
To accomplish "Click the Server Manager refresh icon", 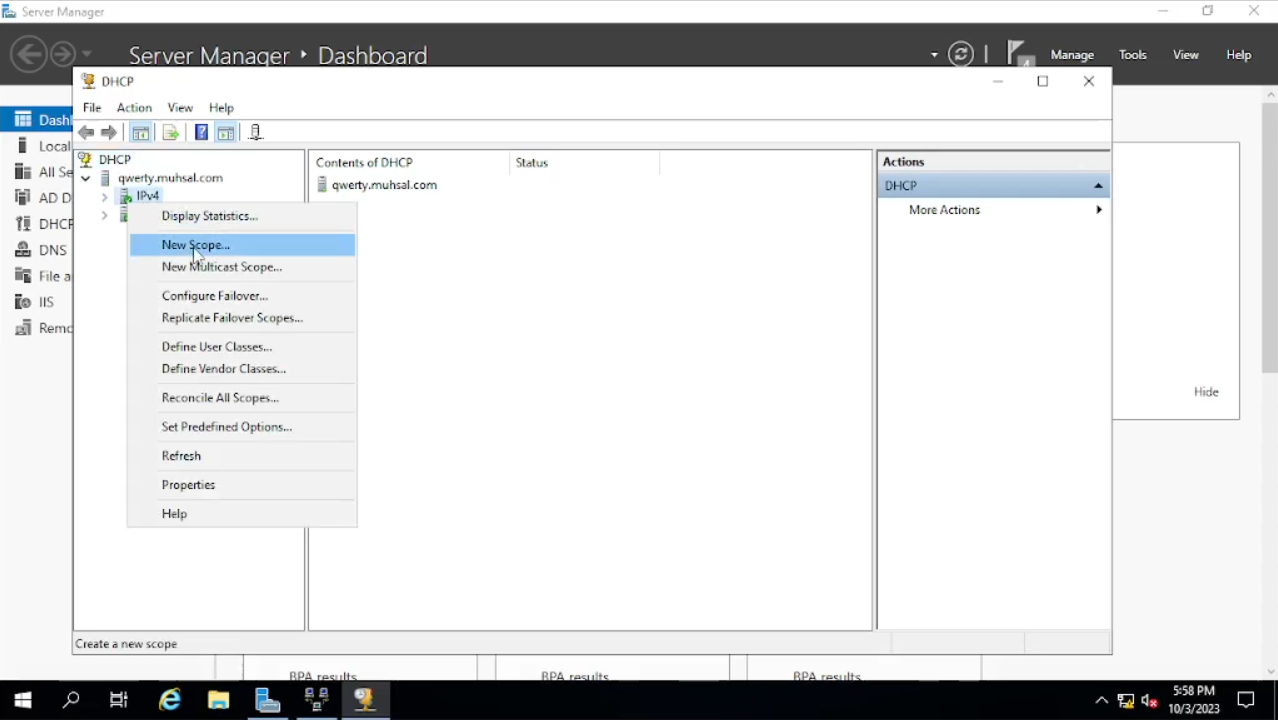I will (x=961, y=55).
